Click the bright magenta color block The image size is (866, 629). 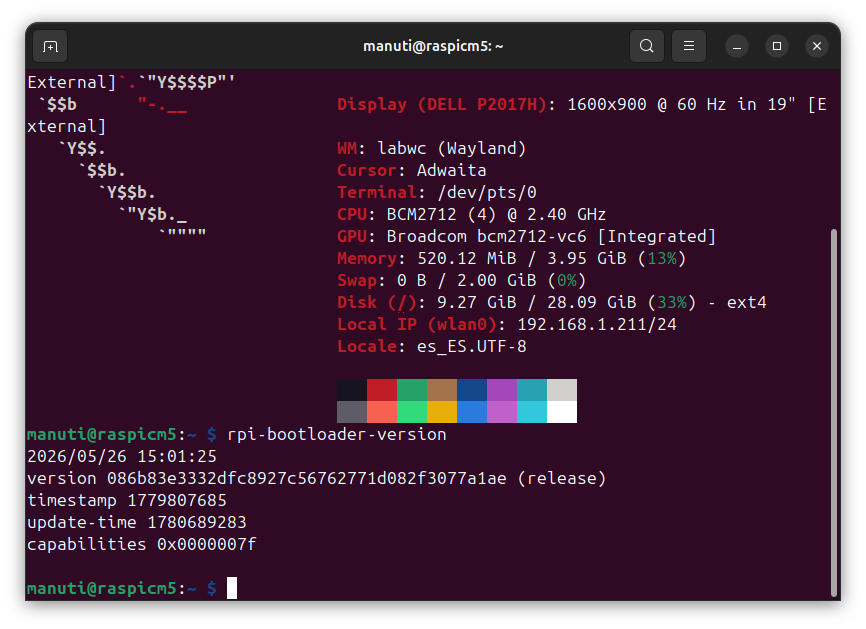502,412
